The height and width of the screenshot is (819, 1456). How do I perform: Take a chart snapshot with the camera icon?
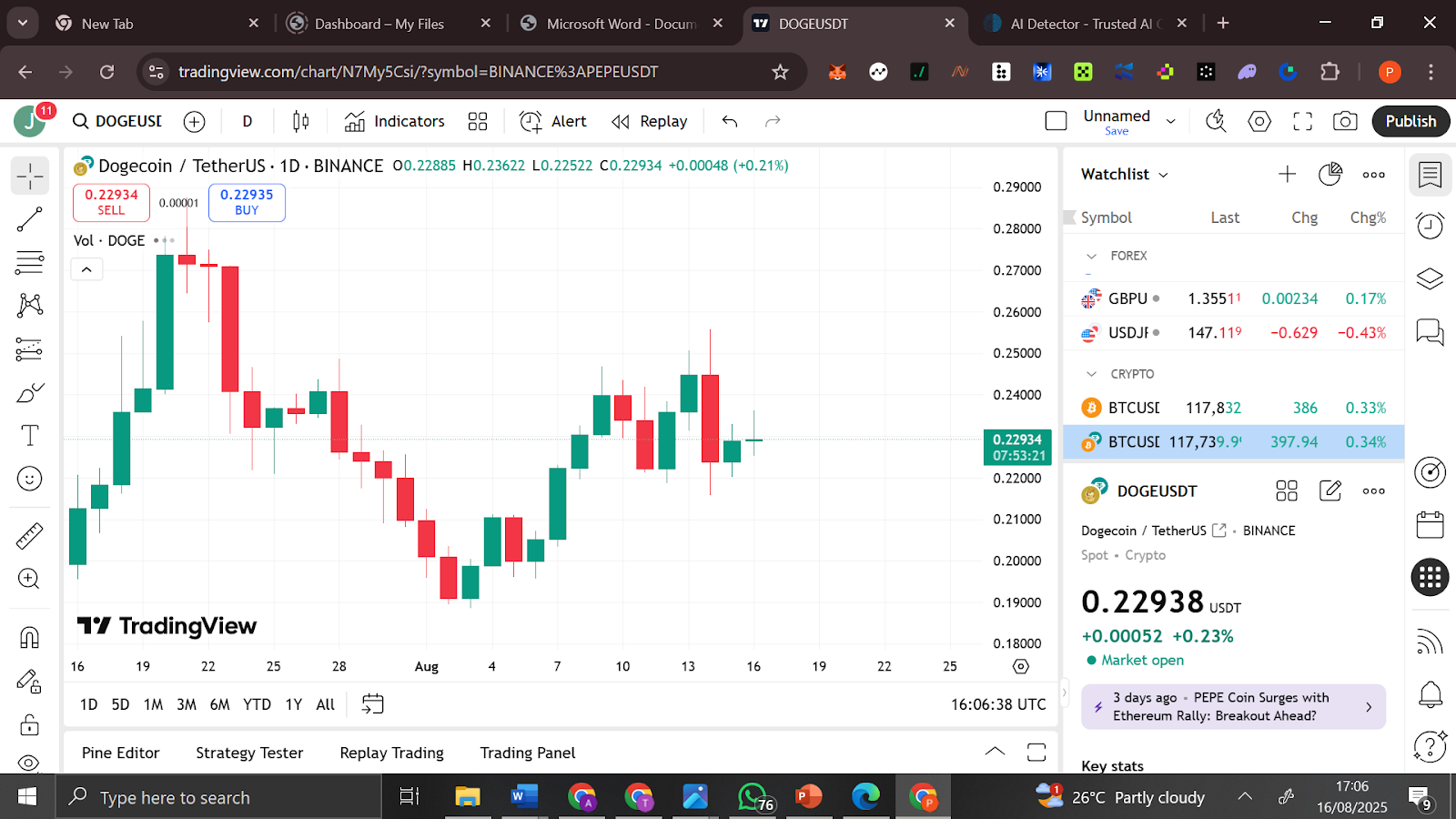tap(1345, 121)
